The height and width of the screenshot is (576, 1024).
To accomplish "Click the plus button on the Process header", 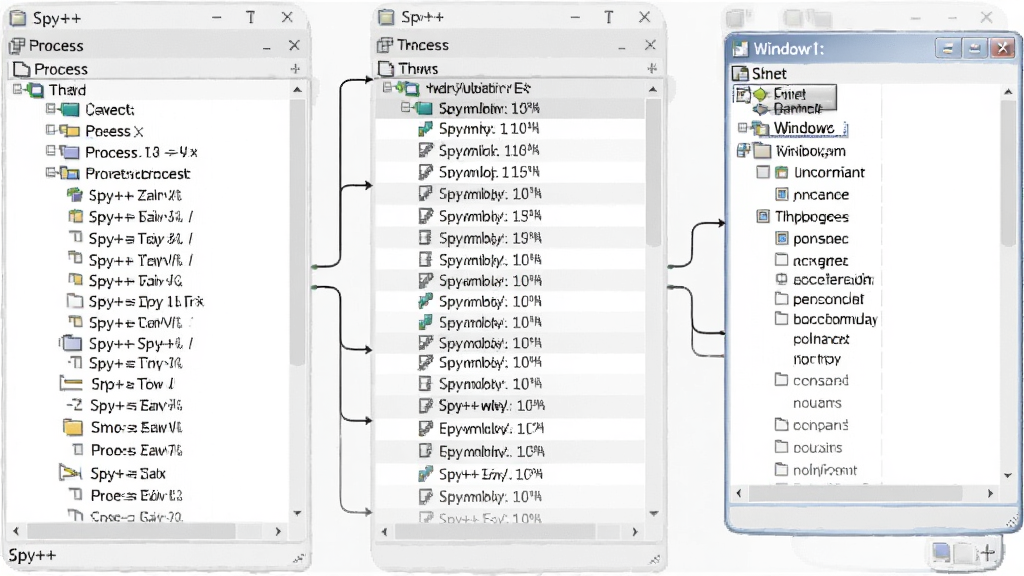I will pyautogui.click(x=295, y=69).
